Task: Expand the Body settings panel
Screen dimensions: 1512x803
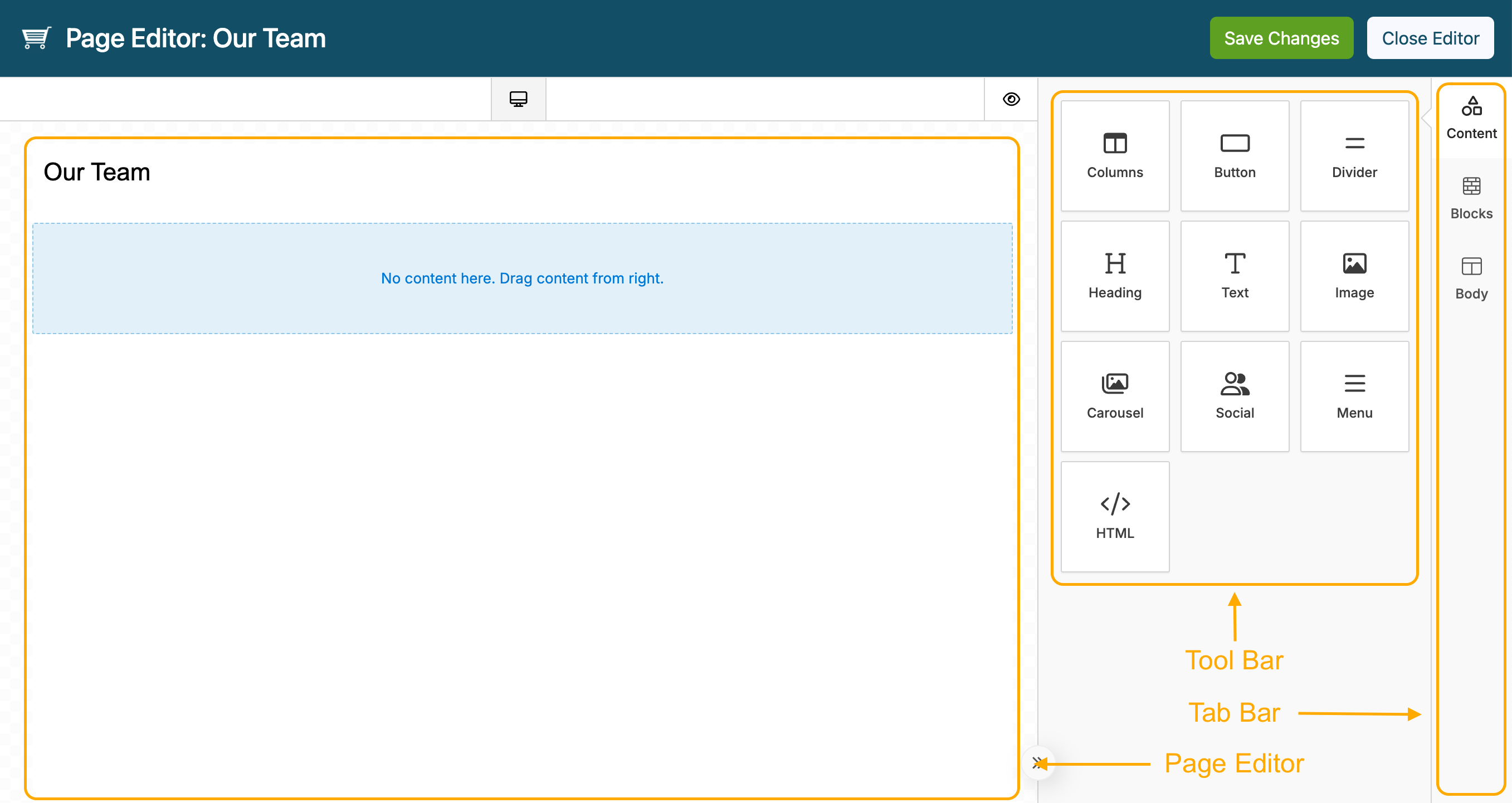Action: (x=1471, y=277)
